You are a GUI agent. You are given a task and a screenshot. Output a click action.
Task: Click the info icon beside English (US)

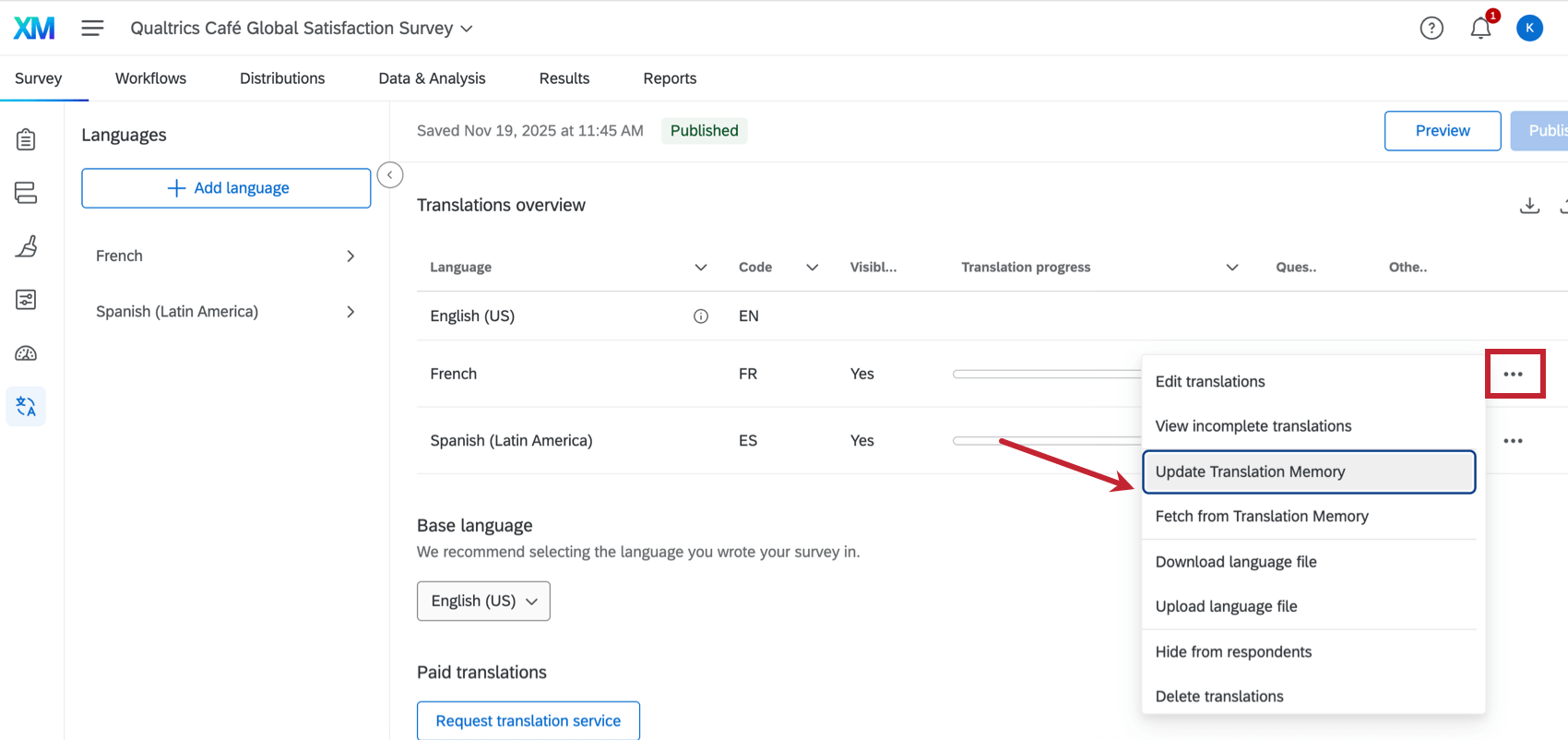point(701,316)
